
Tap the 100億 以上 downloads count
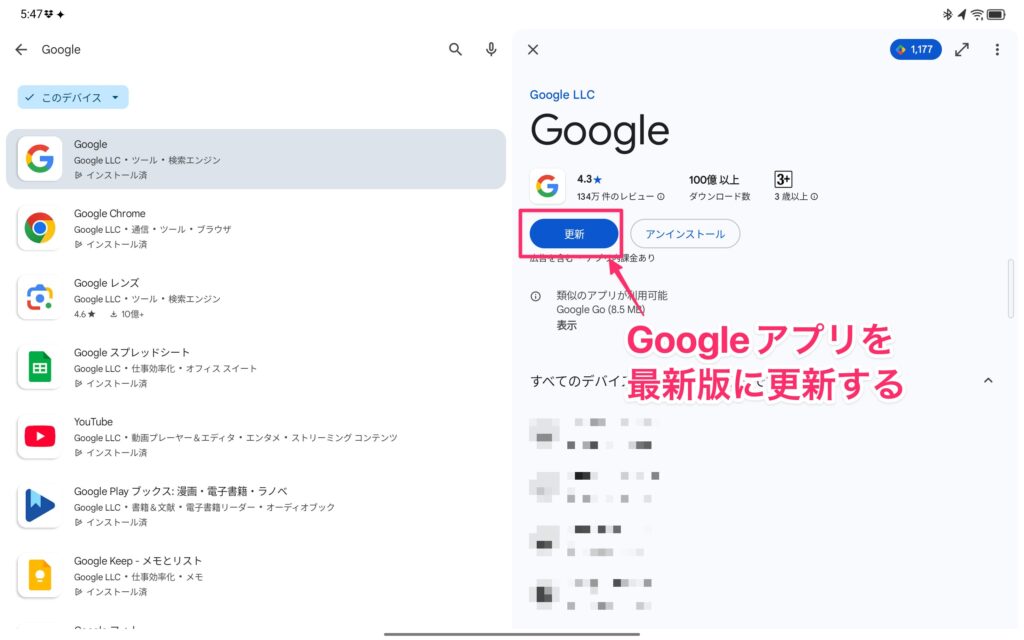coord(714,180)
